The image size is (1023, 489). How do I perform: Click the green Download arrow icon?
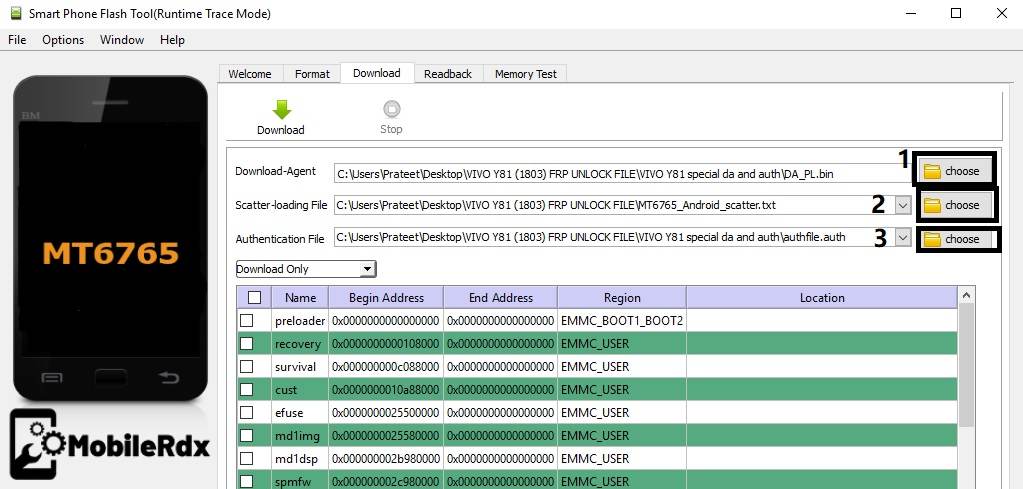pos(281,110)
